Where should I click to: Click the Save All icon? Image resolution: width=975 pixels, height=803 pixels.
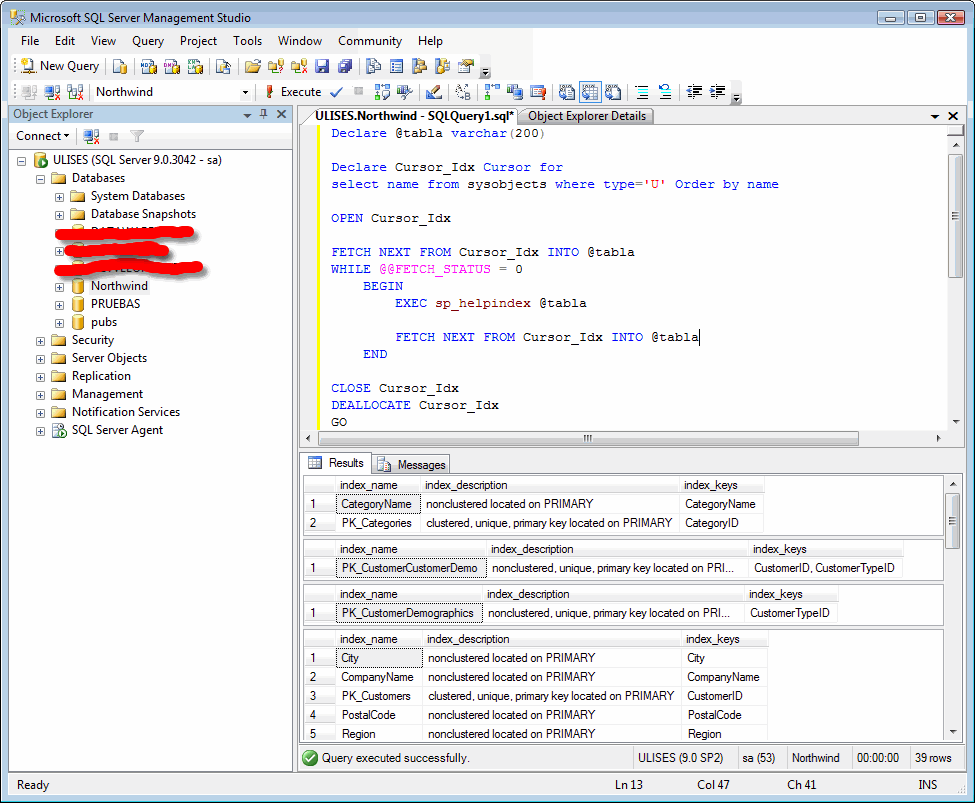345,67
